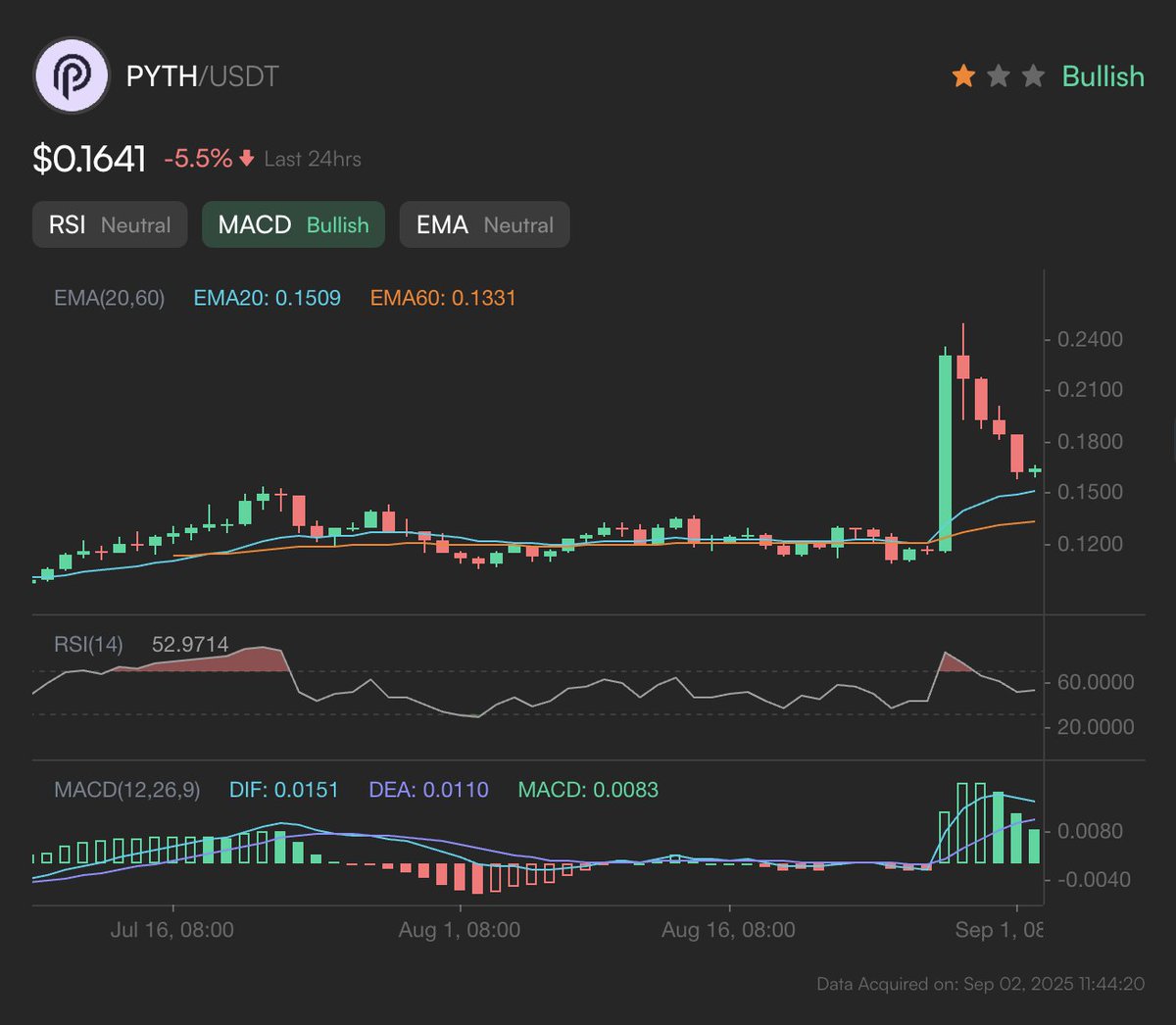Click the 0.1500 price axis label
The width and height of the screenshot is (1176, 1025).
tap(1090, 492)
